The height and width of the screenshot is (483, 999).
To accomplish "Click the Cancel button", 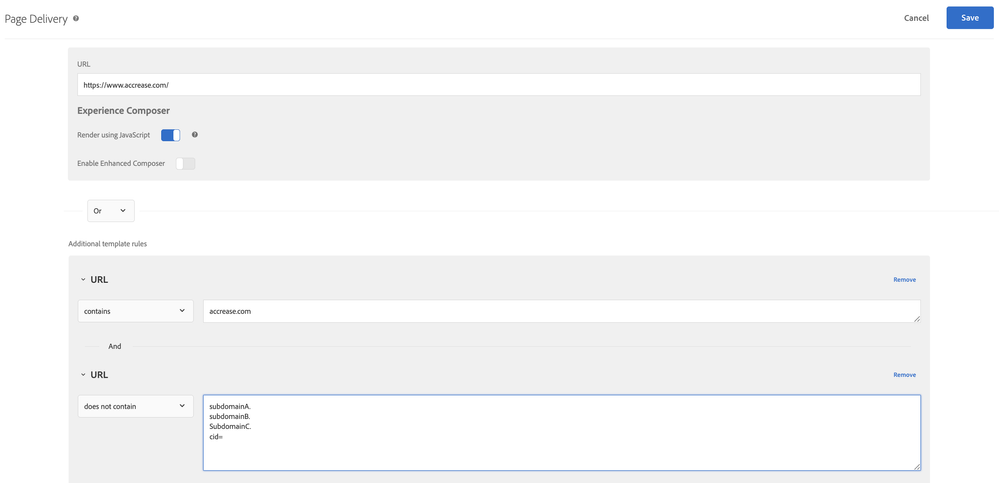I will coord(916,18).
